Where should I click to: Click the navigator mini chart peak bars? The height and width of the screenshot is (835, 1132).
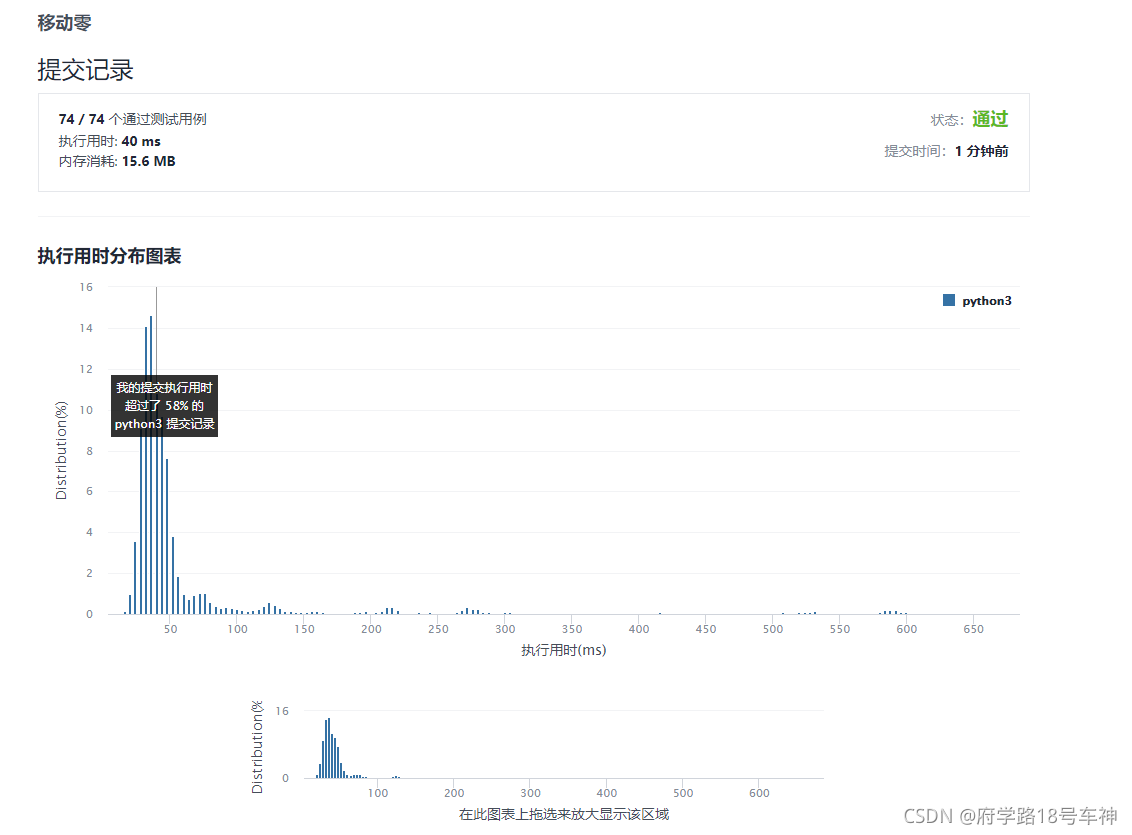[328, 748]
